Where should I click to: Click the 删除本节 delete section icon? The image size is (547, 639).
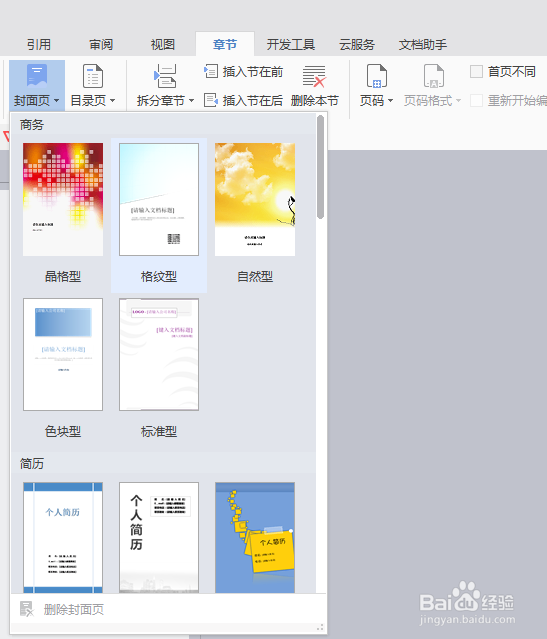coord(314,76)
